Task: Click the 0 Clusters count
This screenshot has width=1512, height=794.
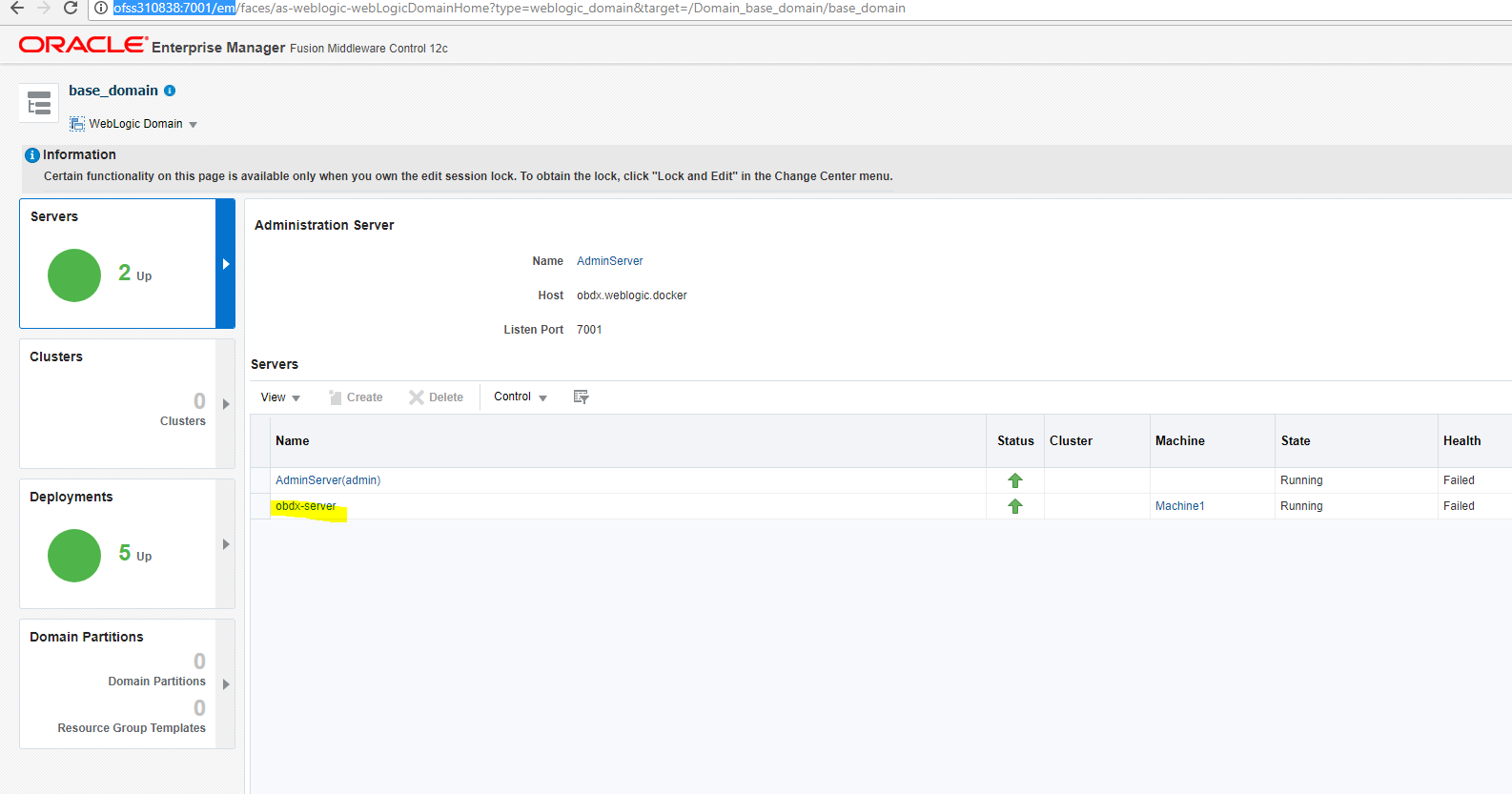Action: point(199,401)
